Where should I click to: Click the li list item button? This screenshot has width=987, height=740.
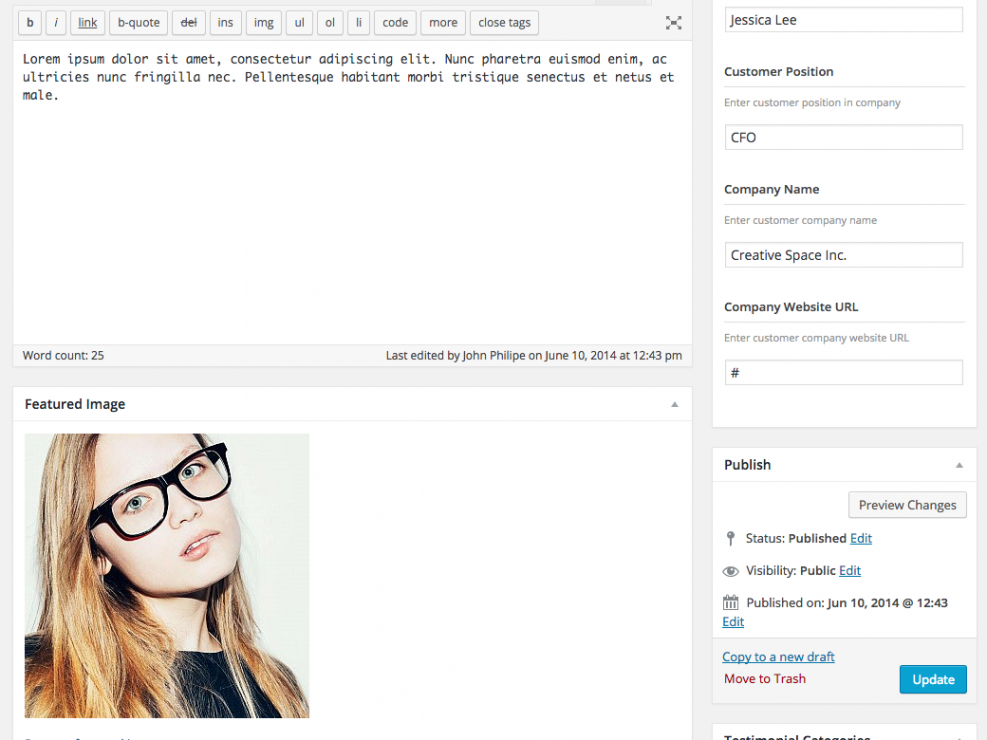[x=359, y=23]
